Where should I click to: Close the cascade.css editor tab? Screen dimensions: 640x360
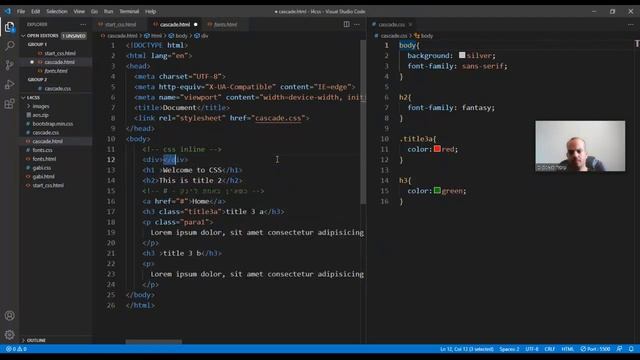pyautogui.click(x=411, y=24)
